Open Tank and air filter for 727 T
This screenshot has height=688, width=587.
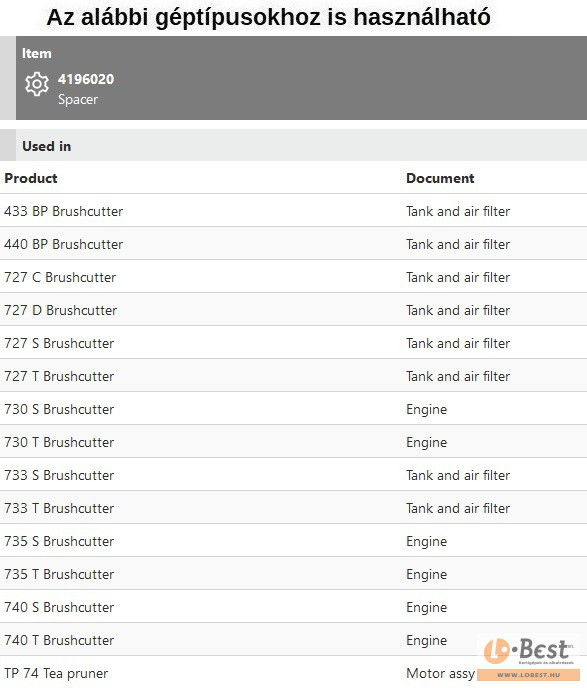click(458, 376)
